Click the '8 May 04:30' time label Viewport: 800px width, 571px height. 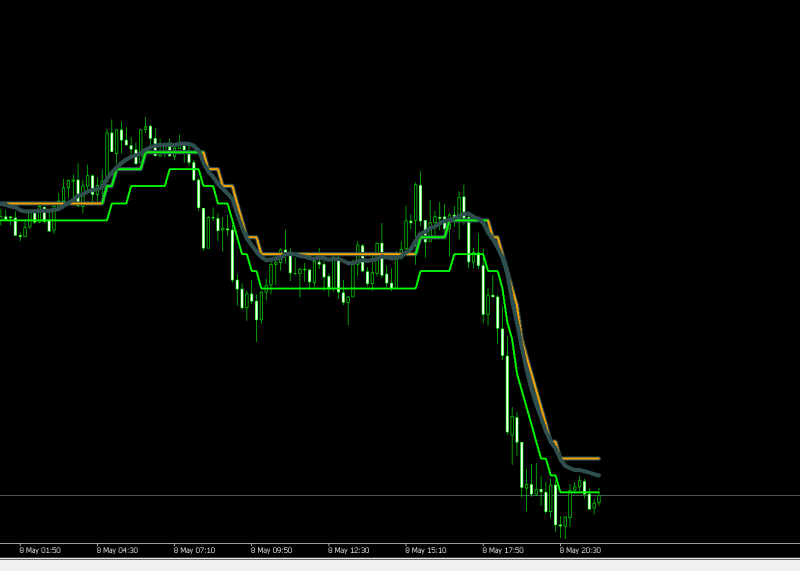117,550
